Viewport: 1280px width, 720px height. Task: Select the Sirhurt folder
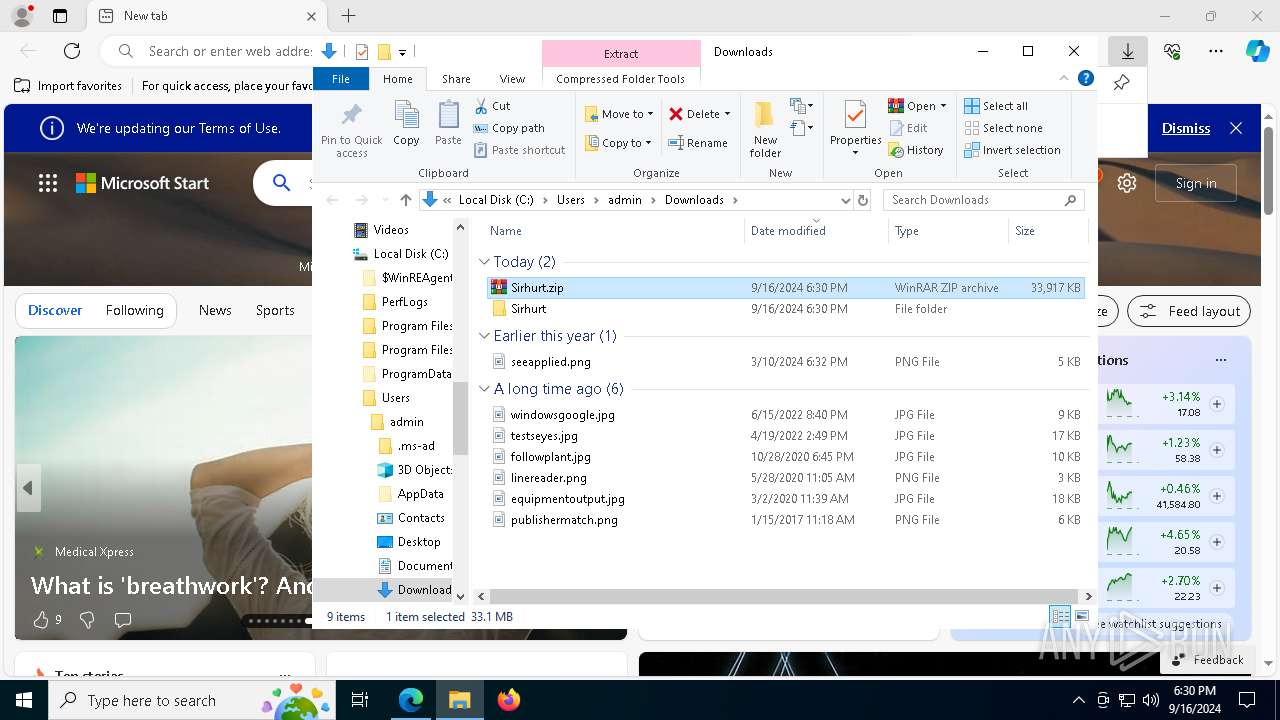[786, 309]
